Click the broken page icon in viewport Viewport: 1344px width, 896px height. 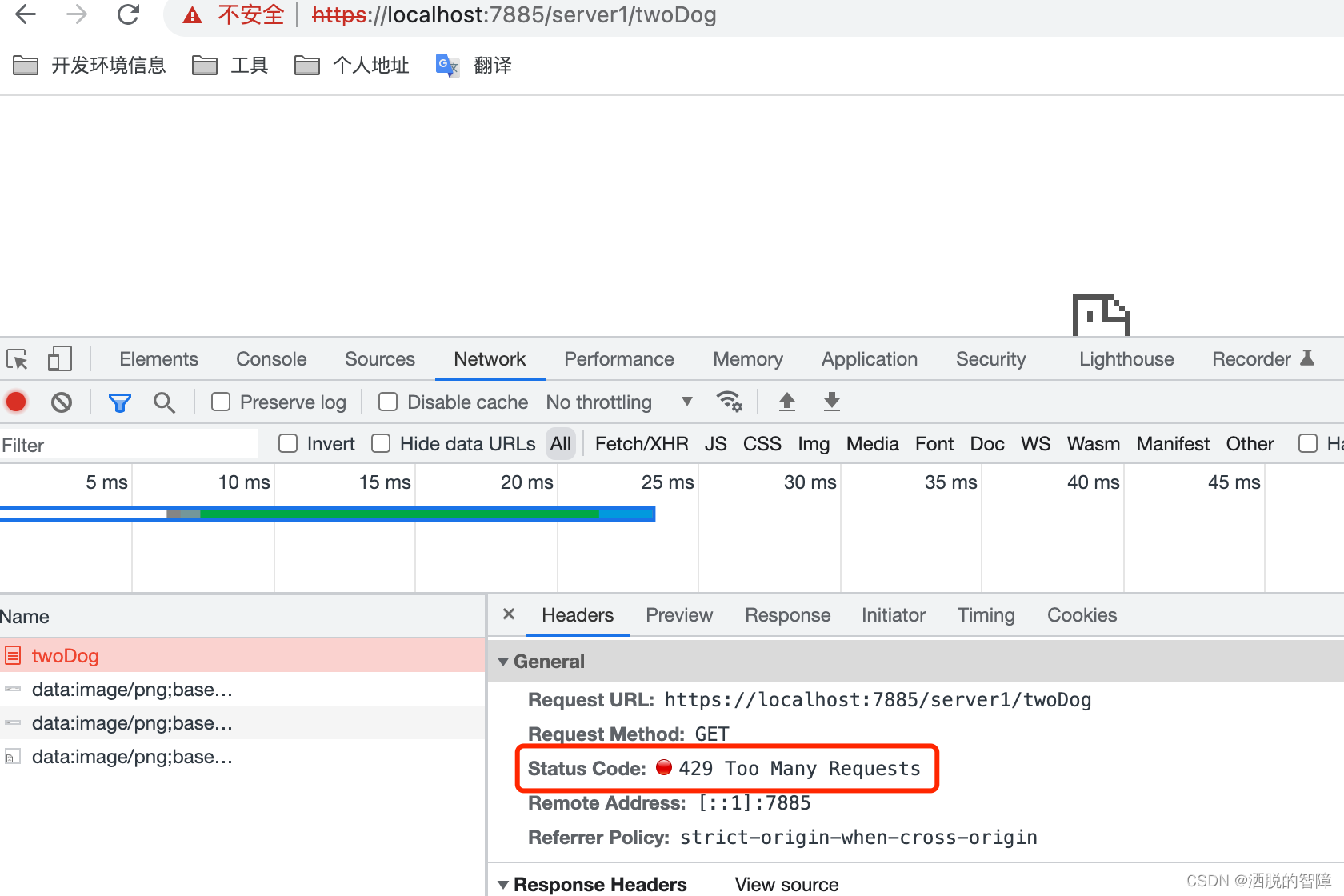point(1102,315)
